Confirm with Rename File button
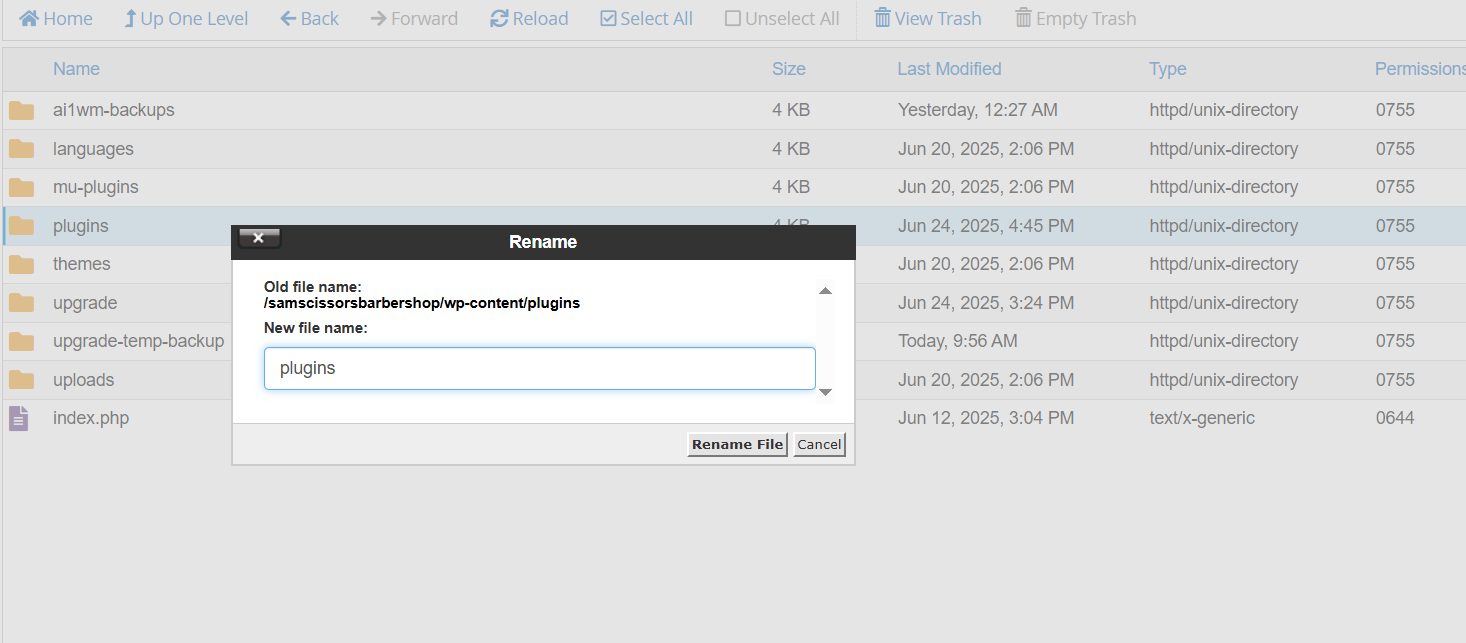 point(737,444)
